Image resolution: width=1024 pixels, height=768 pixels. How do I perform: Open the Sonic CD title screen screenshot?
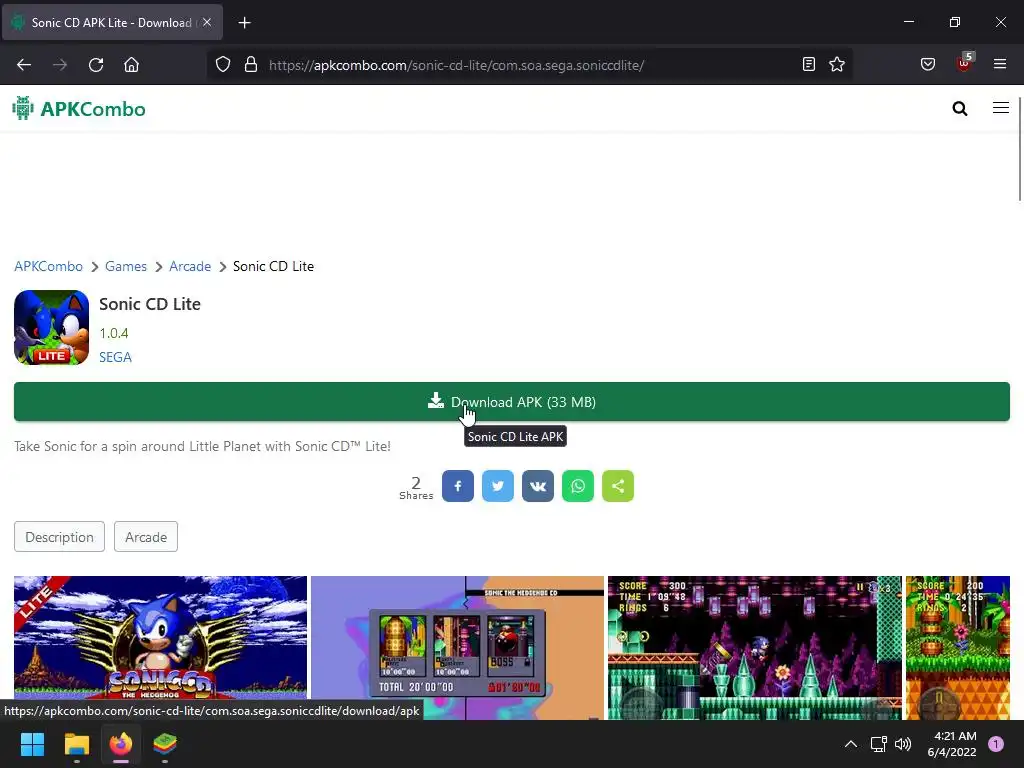160,648
